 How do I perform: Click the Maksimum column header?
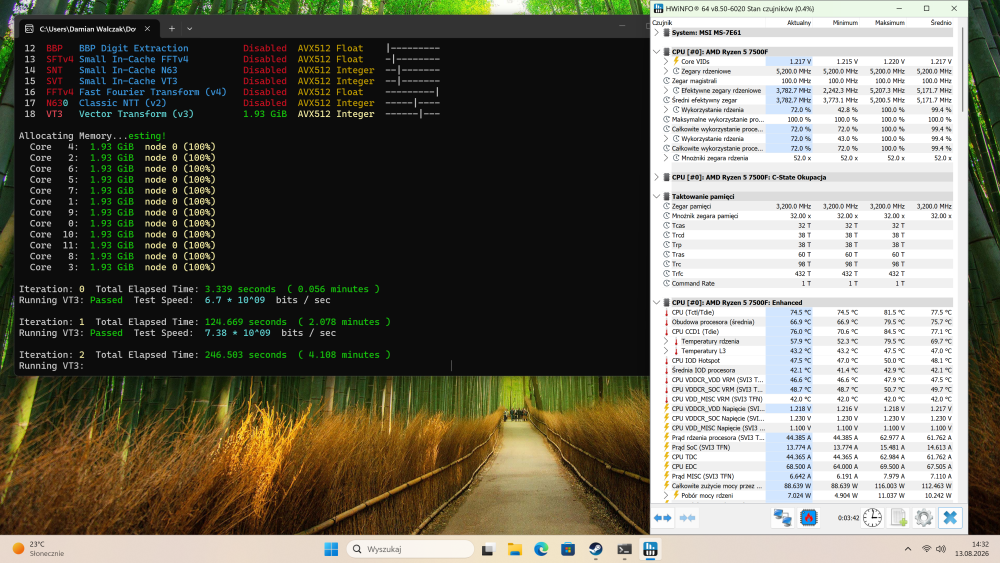pyautogui.click(x=883, y=22)
